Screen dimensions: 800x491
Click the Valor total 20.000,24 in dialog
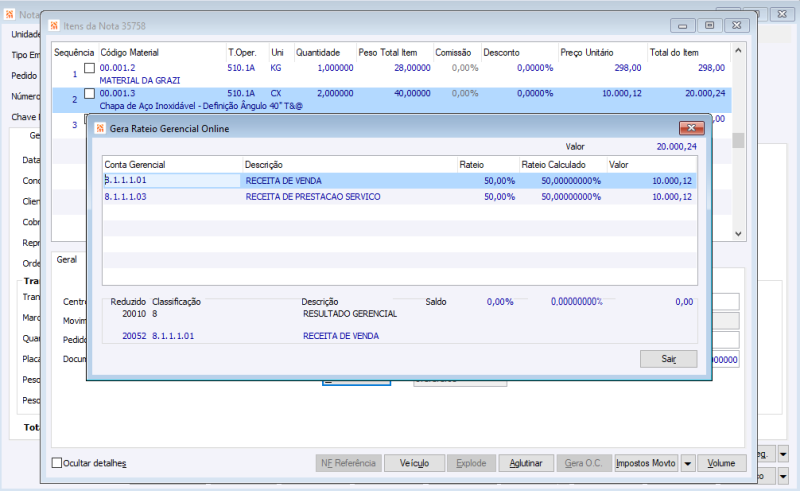tap(677, 146)
